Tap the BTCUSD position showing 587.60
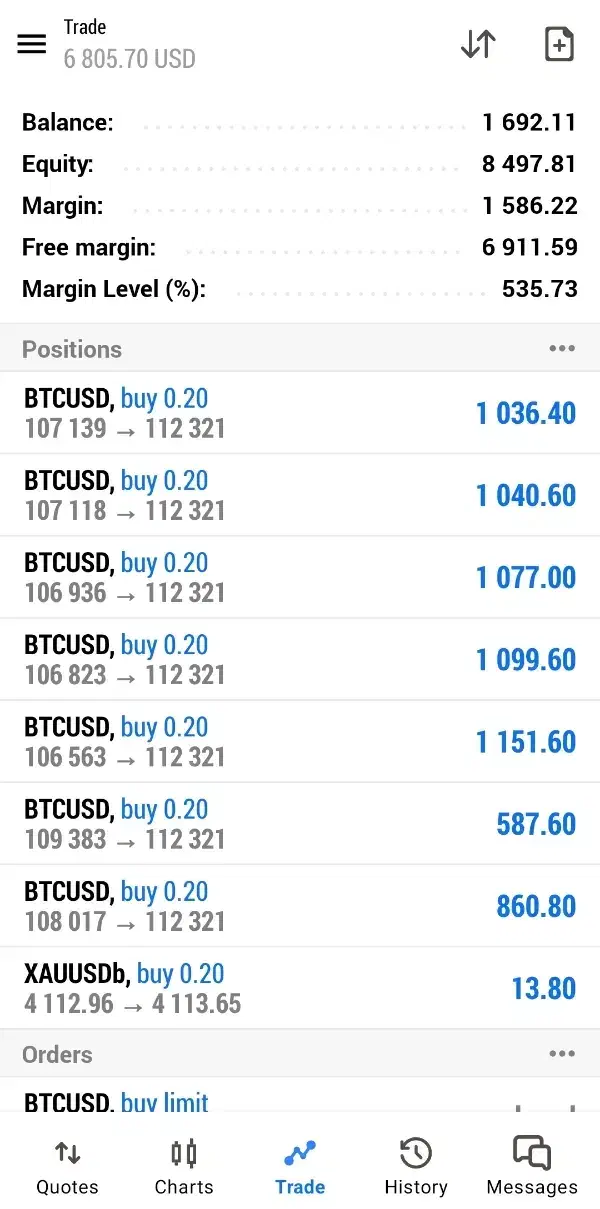This screenshot has height=1209, width=600. point(300,823)
